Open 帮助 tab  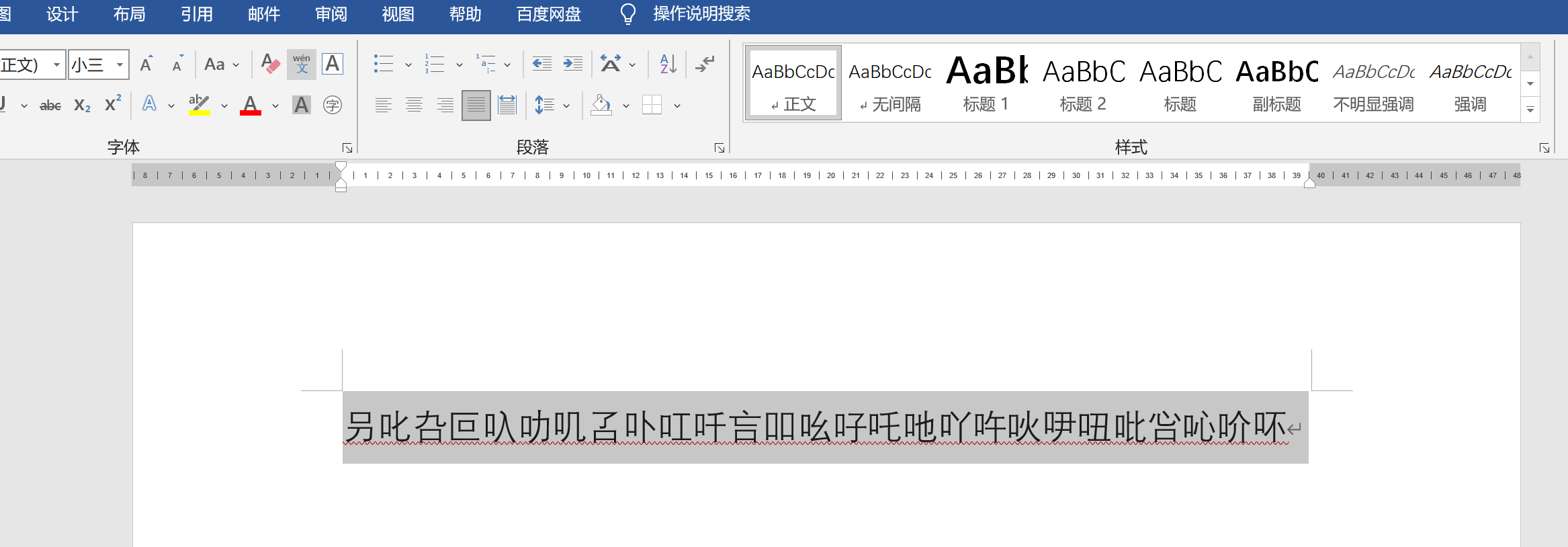click(x=466, y=14)
